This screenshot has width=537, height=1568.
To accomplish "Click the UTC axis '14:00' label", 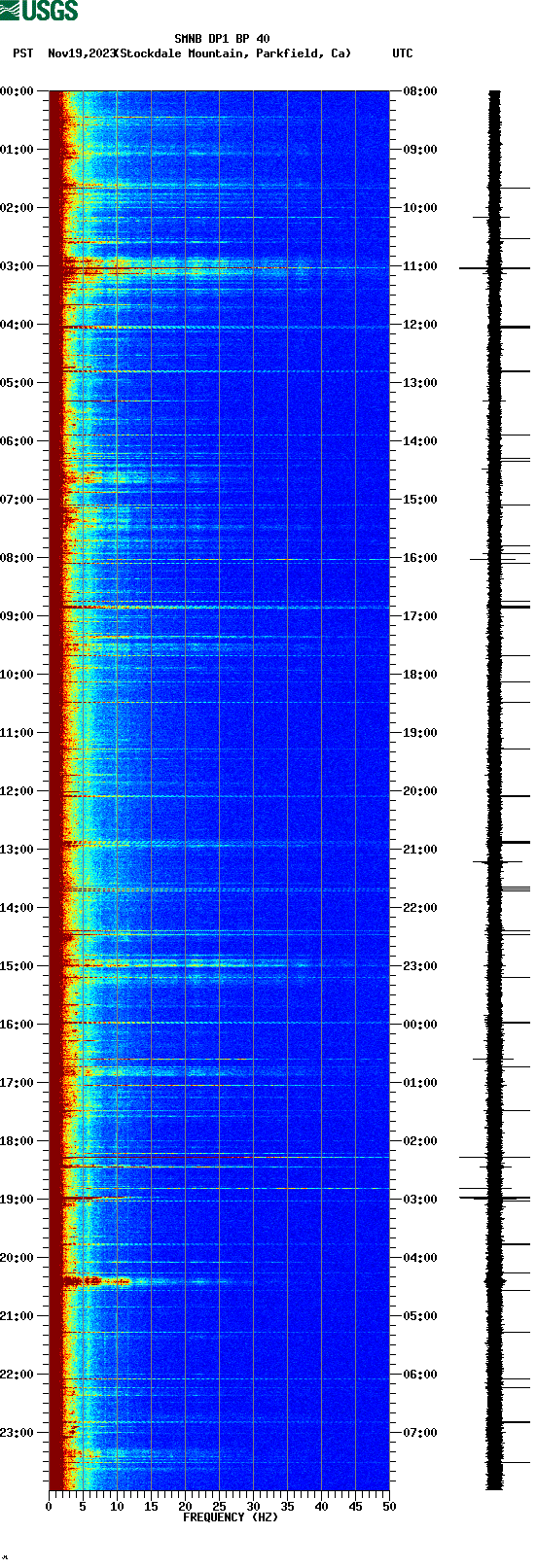I will pos(420,441).
